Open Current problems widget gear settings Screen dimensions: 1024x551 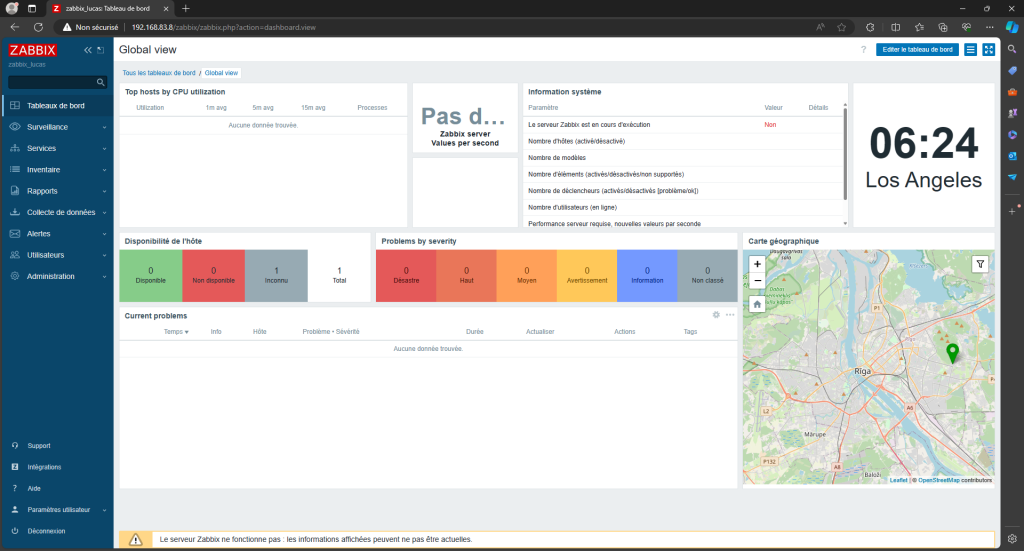716,315
